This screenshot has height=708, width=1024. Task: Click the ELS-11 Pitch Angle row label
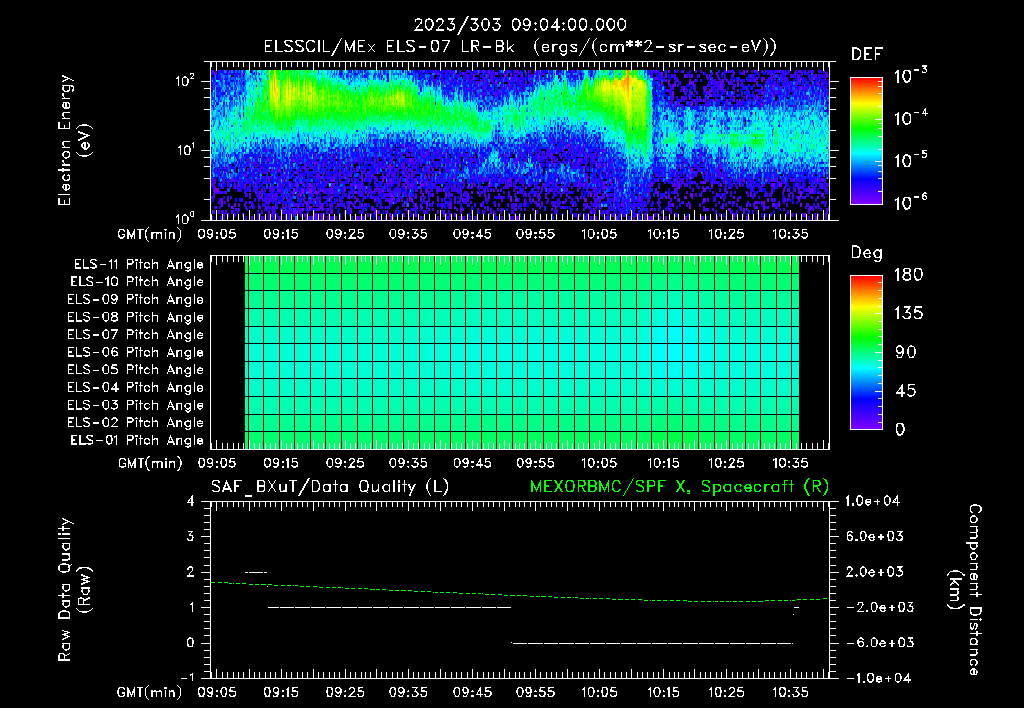[138, 265]
